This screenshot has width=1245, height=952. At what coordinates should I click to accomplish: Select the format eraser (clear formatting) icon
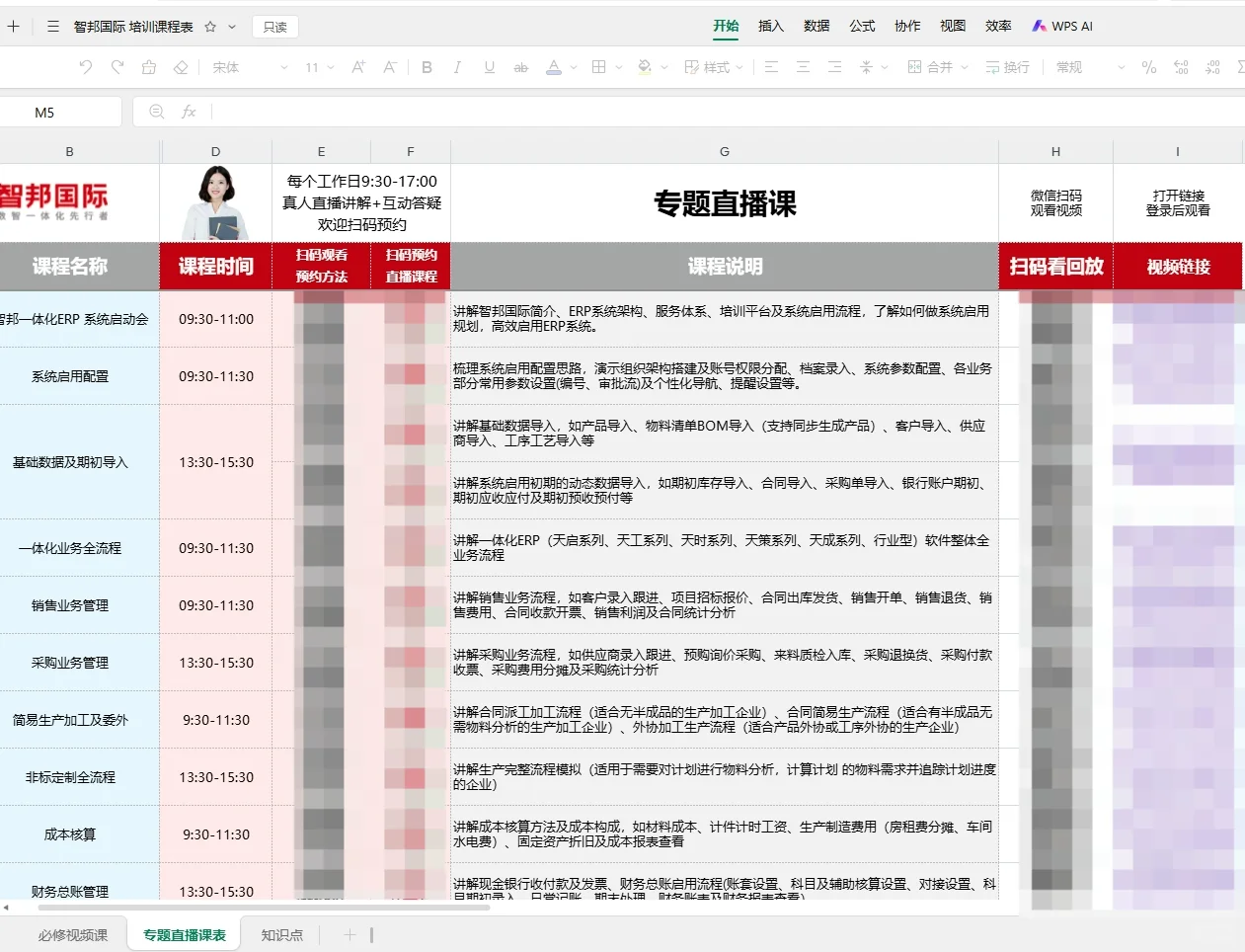click(181, 67)
